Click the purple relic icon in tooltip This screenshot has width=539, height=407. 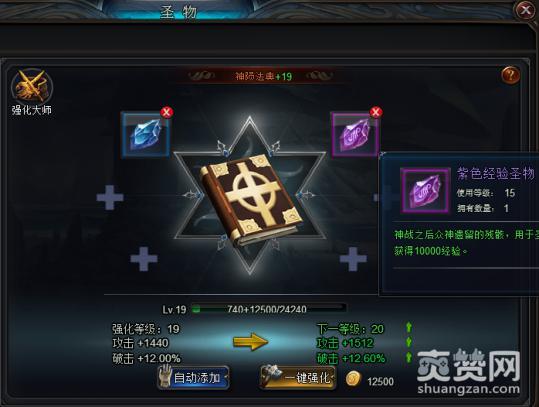[426, 191]
